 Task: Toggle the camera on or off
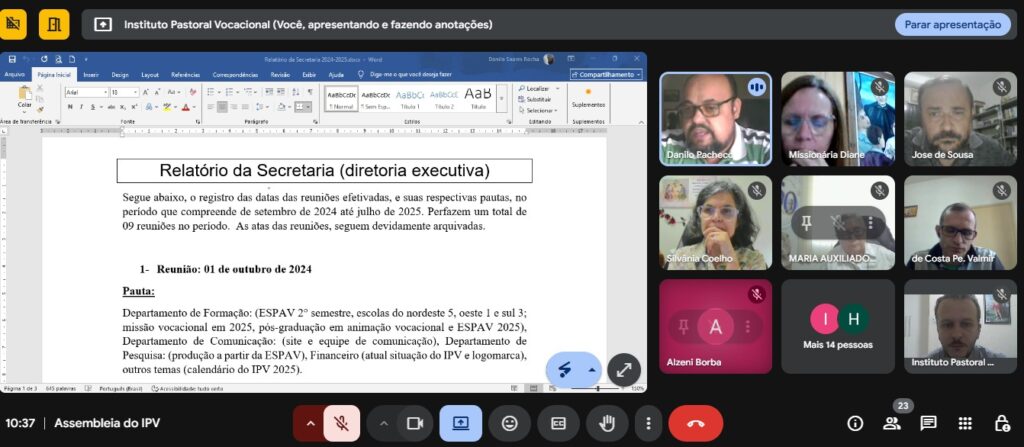[x=414, y=423]
